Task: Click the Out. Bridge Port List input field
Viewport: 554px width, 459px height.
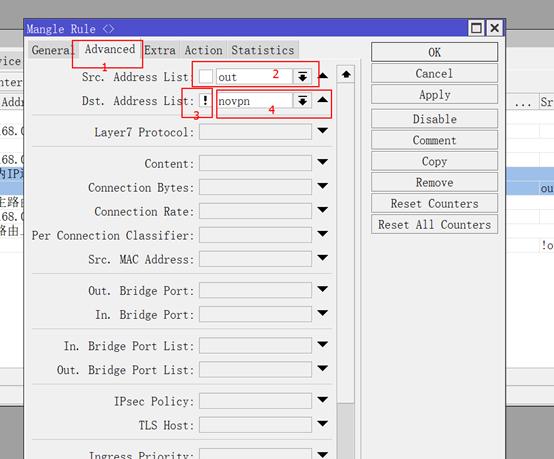Action: coord(255,369)
